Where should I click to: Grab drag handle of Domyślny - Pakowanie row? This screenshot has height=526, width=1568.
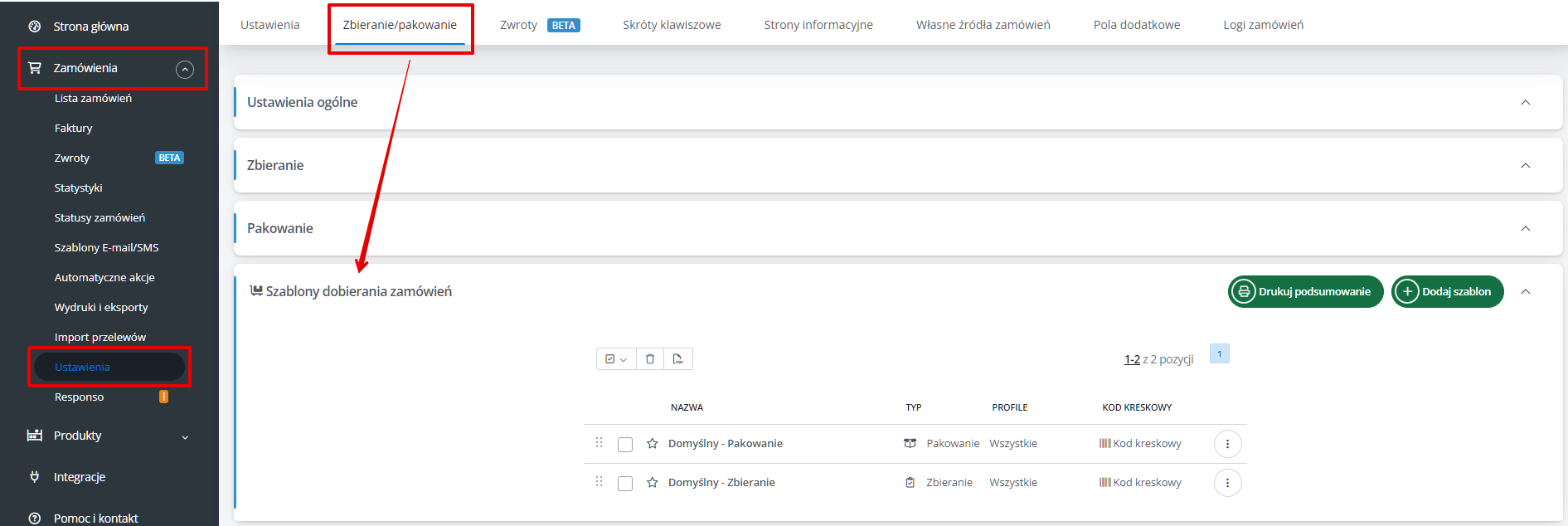(x=599, y=443)
